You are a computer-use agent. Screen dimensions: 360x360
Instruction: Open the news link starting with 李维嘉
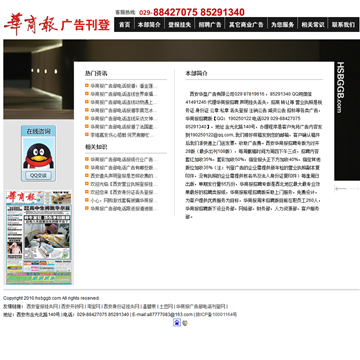click(122, 135)
